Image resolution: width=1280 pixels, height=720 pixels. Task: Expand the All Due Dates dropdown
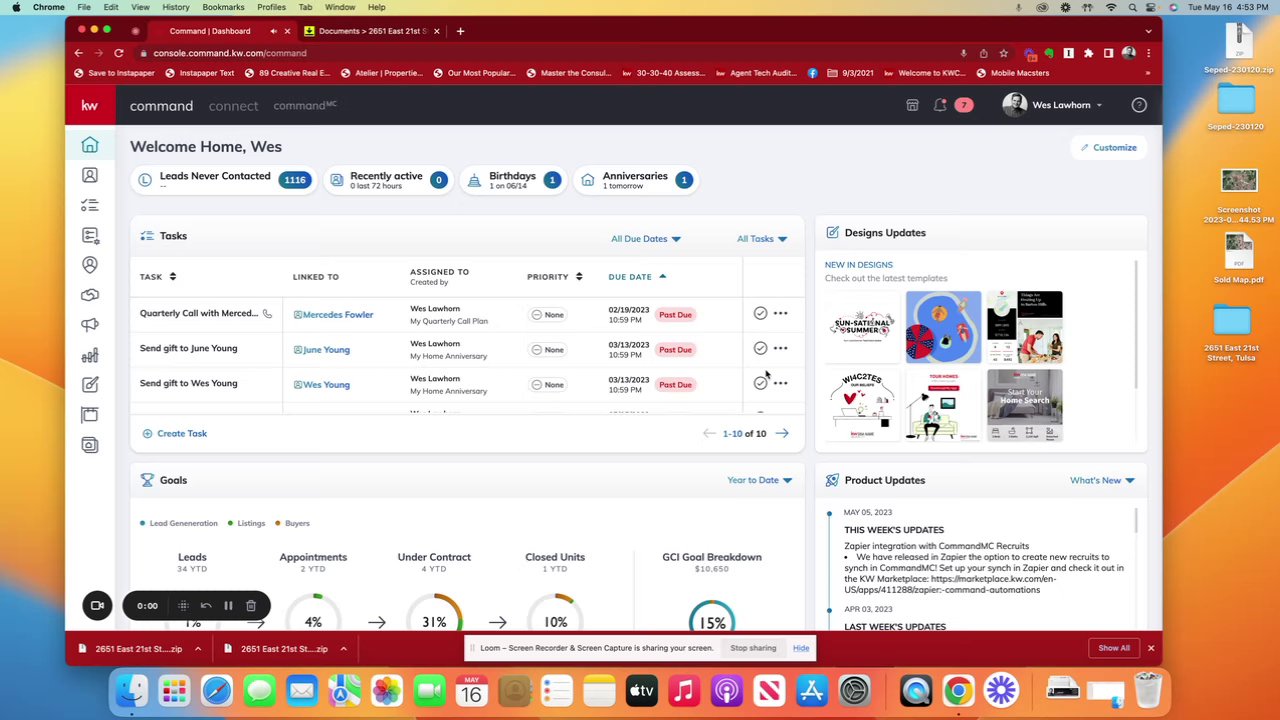coord(646,239)
